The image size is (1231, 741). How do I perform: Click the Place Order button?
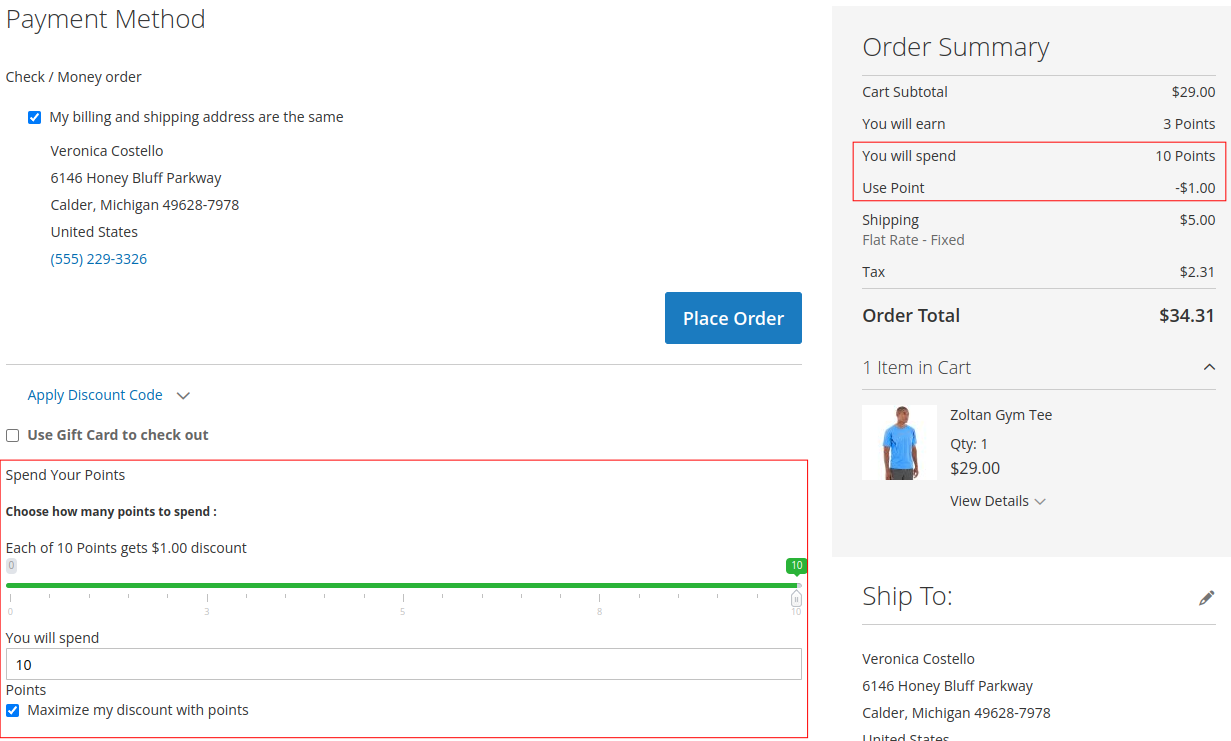(x=733, y=318)
